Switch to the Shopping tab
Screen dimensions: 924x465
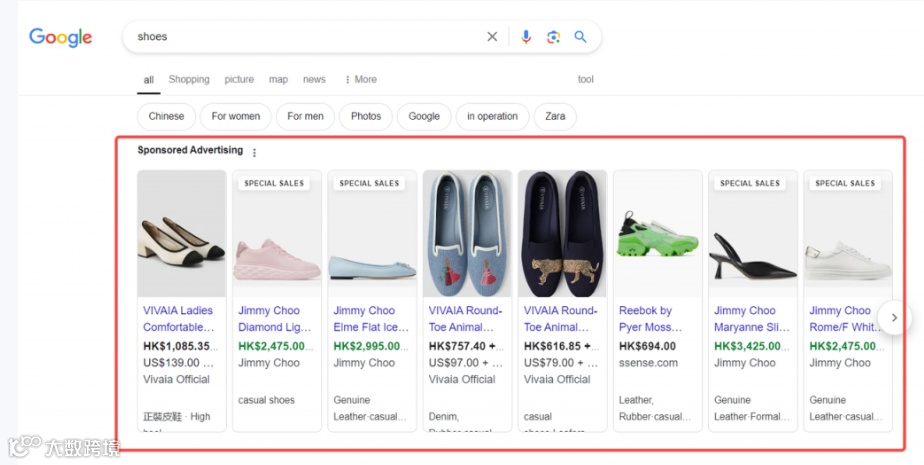pos(189,79)
